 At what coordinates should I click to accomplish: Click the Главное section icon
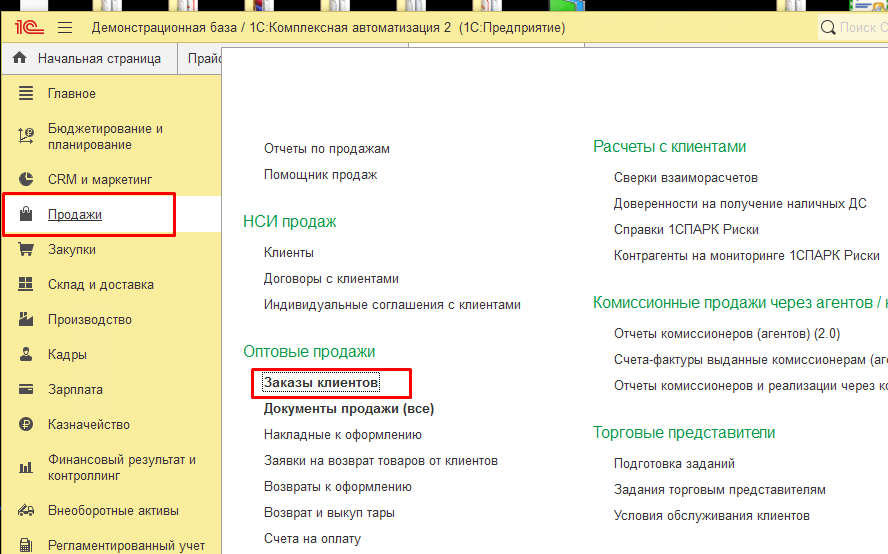coord(26,93)
